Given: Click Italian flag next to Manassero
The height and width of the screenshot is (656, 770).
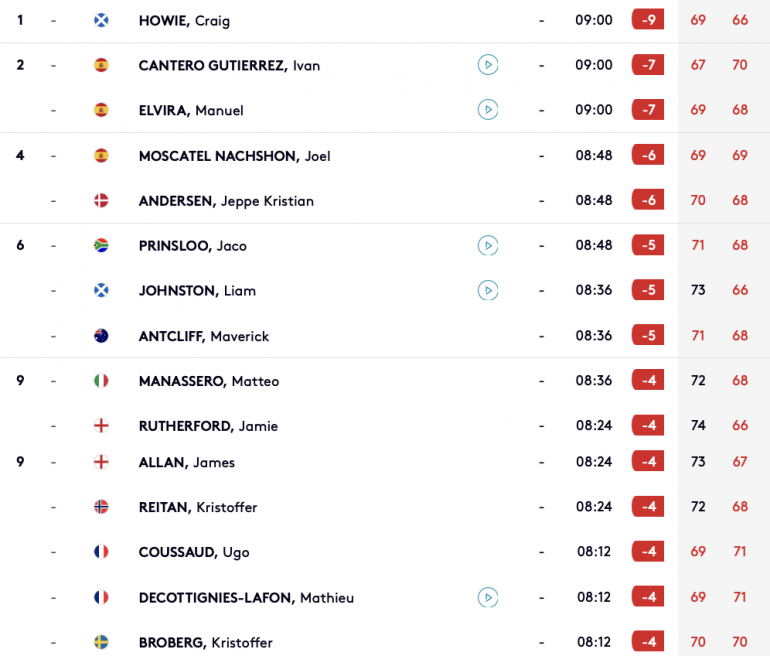Looking at the screenshot, I should [101, 381].
